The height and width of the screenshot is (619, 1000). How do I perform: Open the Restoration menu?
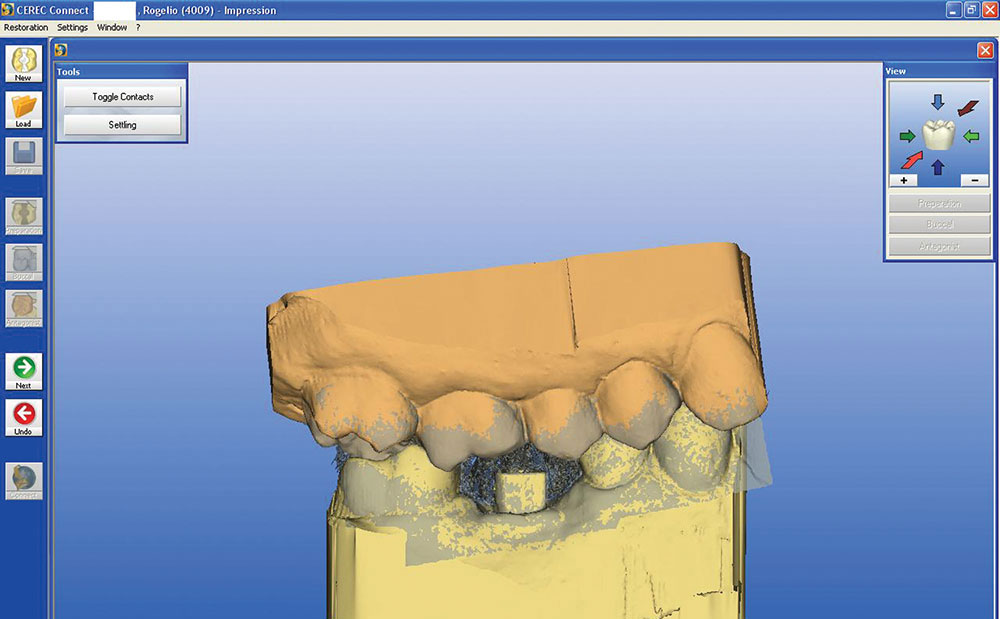[x=27, y=27]
